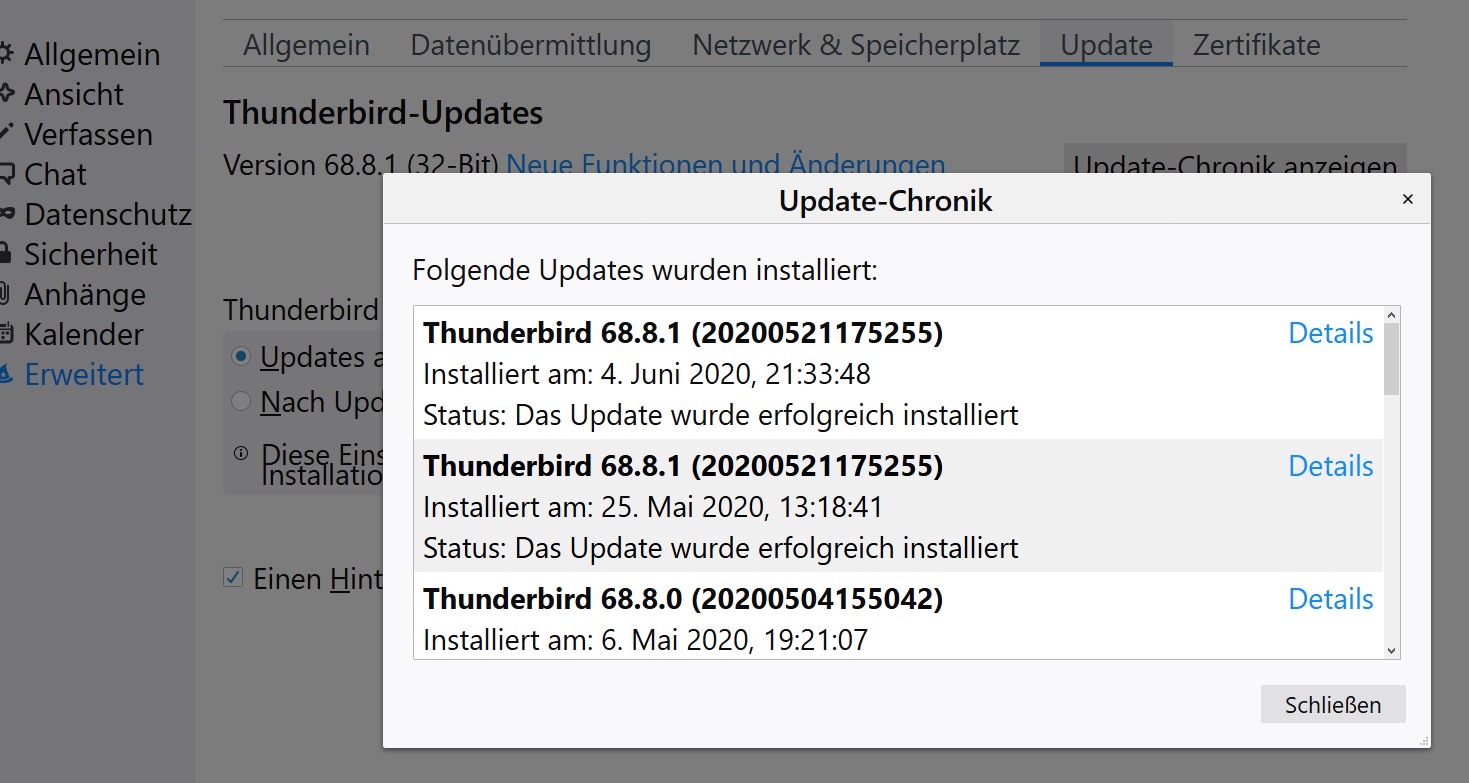
Task: Go to the Chat settings category
Action: 55,174
